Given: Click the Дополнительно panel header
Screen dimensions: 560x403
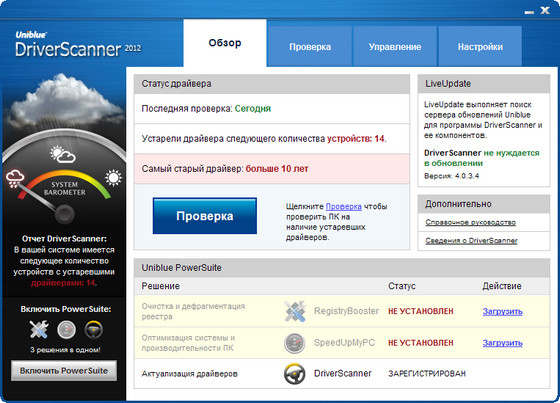Looking at the screenshot, I should [484, 204].
